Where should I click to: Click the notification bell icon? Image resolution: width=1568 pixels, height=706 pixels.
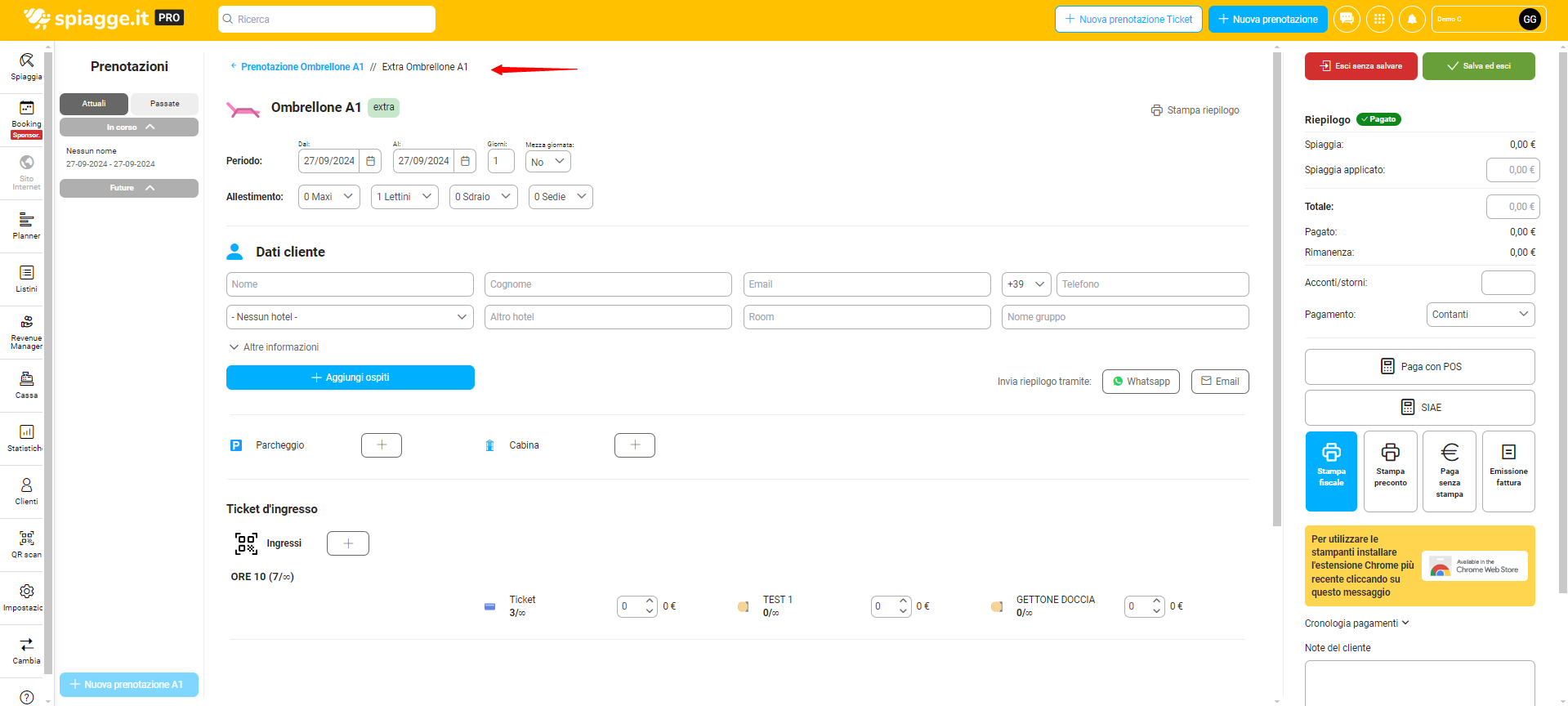point(1412,19)
